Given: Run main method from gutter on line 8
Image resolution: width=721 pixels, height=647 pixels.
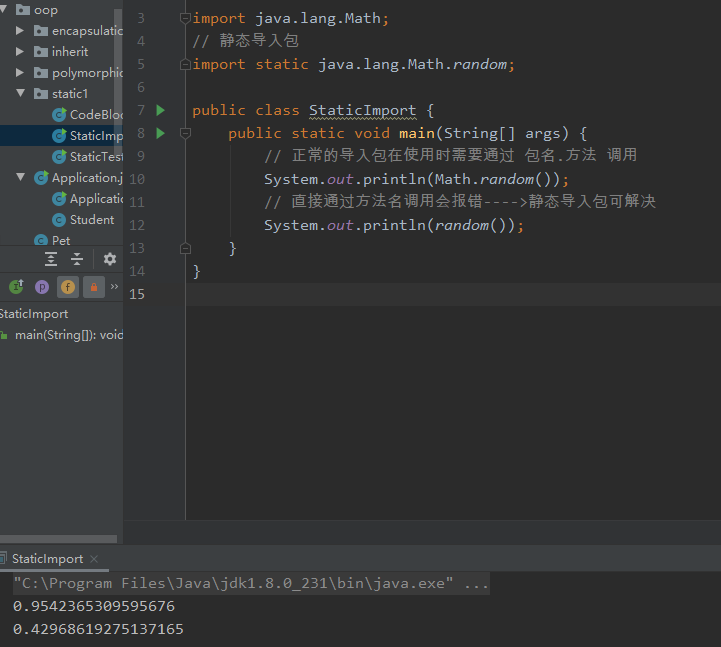Looking at the screenshot, I should [160, 133].
